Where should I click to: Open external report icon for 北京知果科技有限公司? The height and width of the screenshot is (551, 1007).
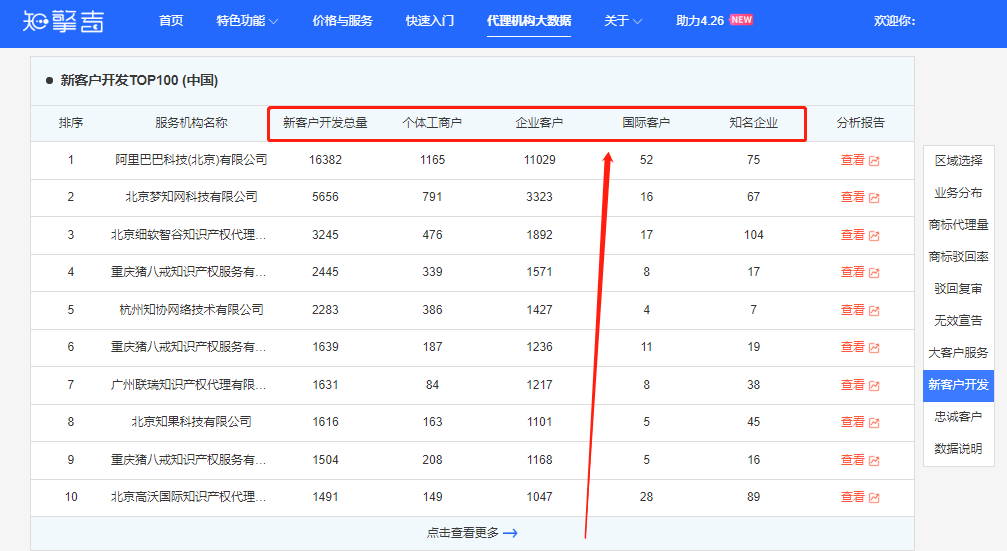click(x=874, y=423)
